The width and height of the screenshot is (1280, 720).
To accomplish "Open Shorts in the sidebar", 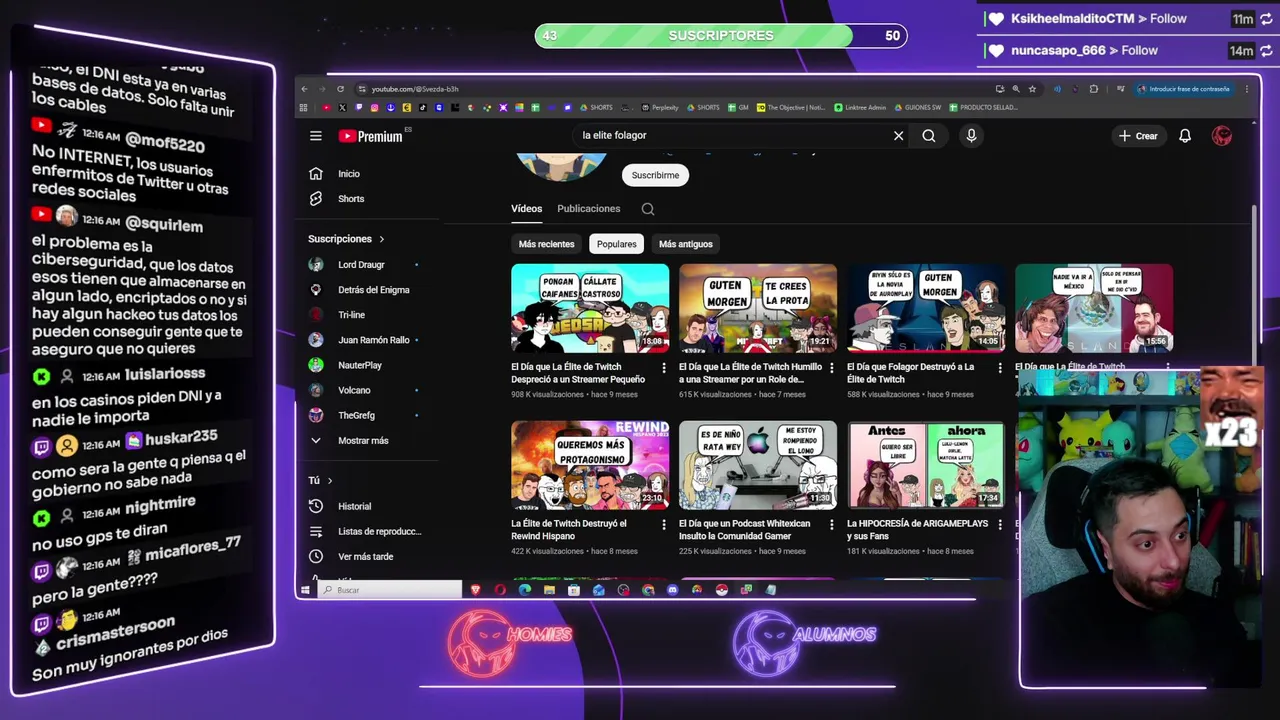I will [x=350, y=199].
